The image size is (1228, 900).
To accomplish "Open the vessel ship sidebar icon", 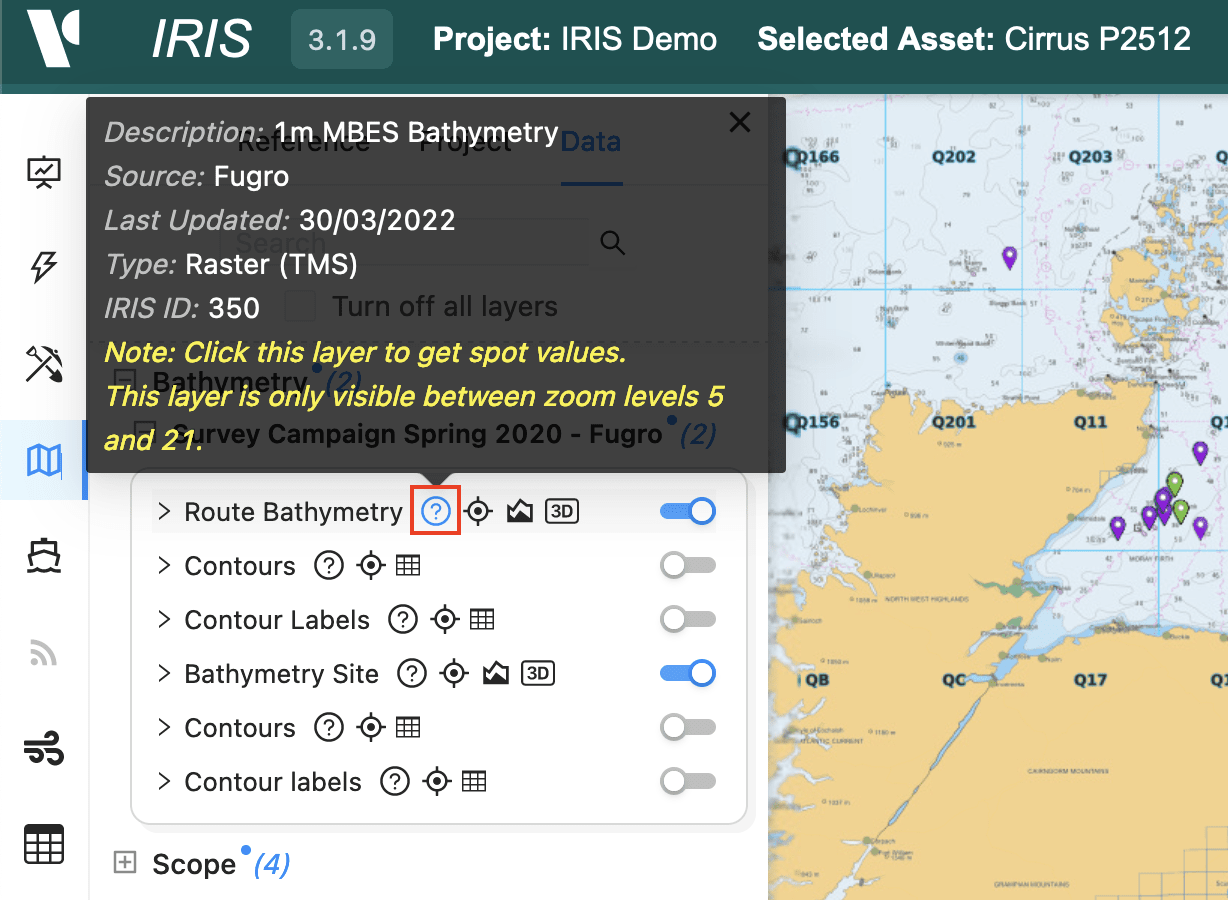I will pos(44,556).
